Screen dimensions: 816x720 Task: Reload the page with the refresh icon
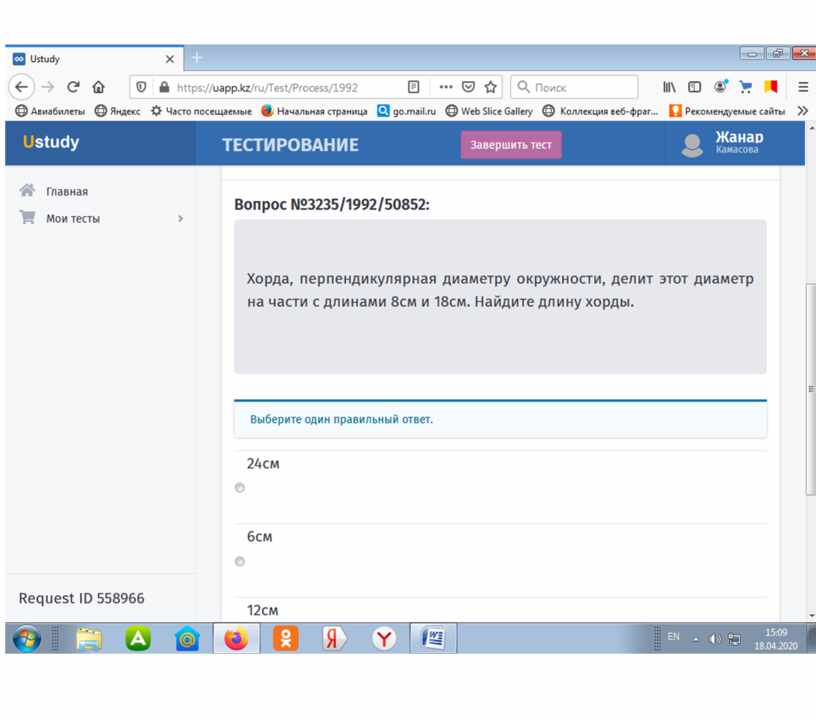[x=73, y=87]
